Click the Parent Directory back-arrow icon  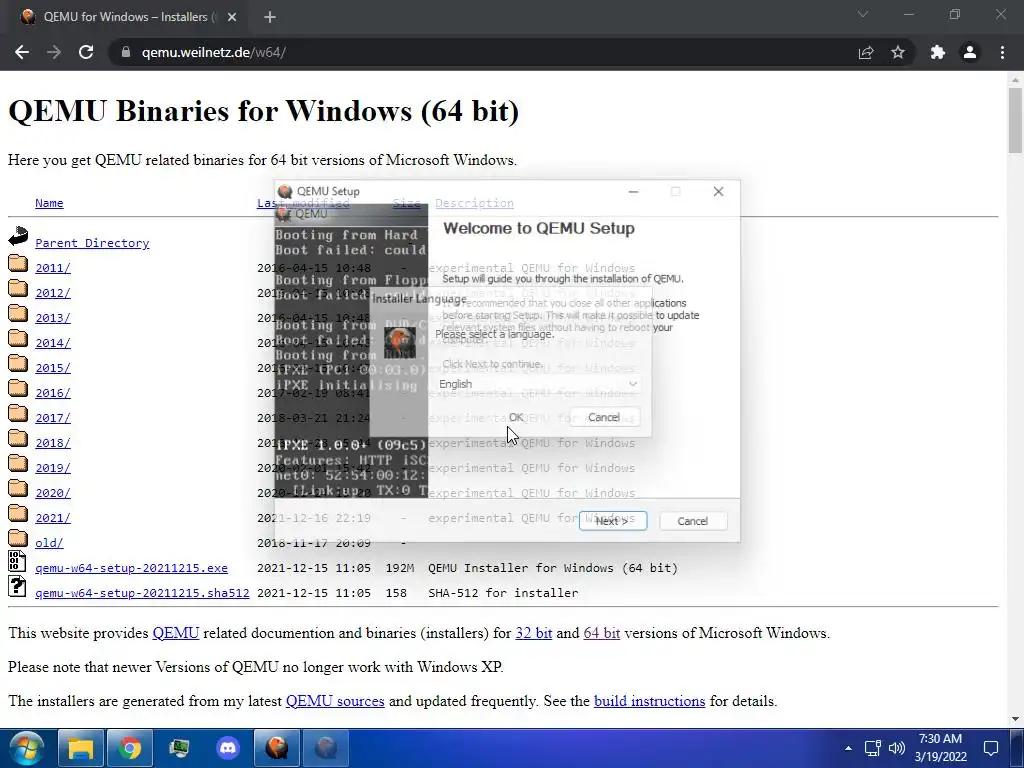click(18, 236)
